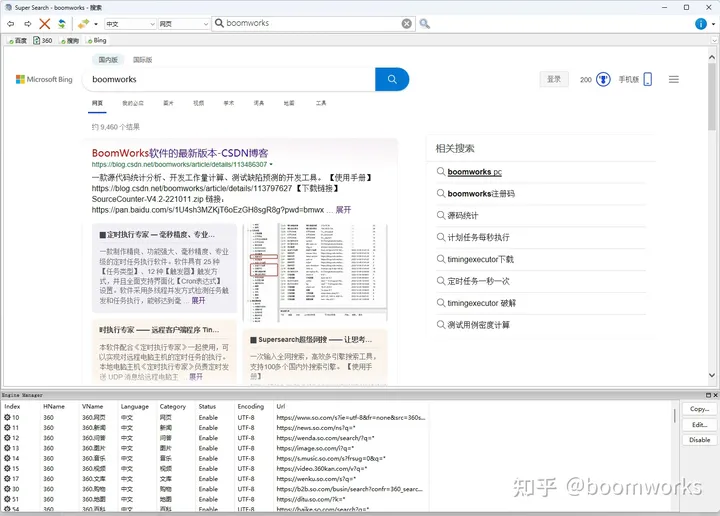Viewport: 720px width, 516px height.
Task: Expand the URL arrow under result title
Action: click(271, 164)
